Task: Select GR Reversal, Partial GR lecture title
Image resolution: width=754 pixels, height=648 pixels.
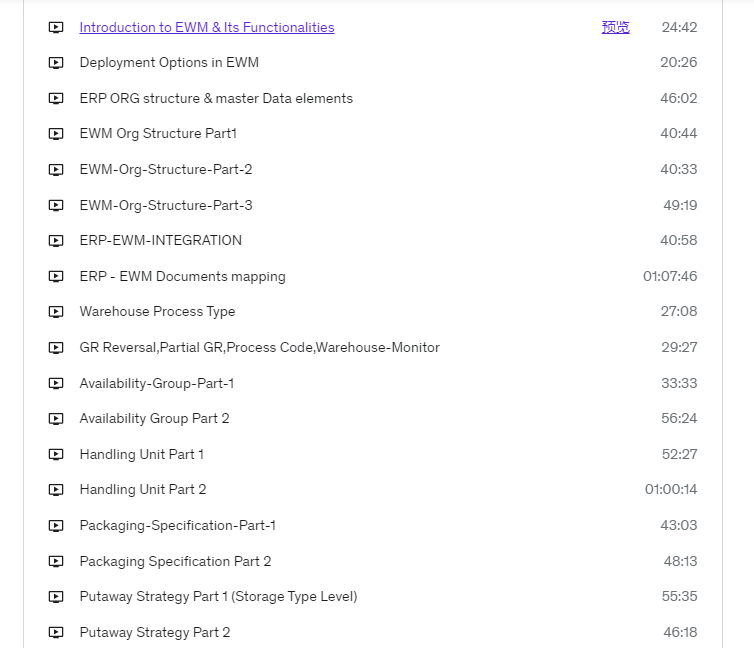Action: (x=260, y=348)
